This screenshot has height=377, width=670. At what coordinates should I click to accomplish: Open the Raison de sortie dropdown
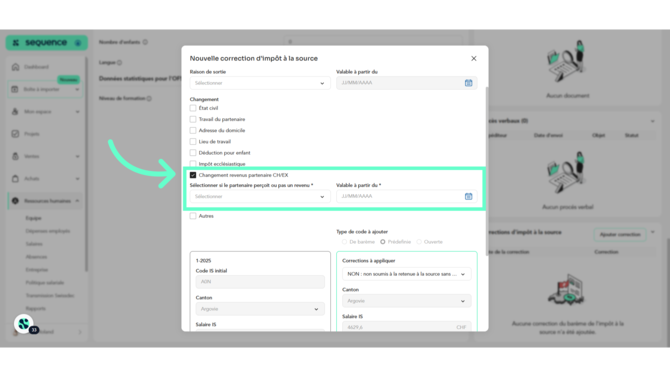tap(260, 83)
